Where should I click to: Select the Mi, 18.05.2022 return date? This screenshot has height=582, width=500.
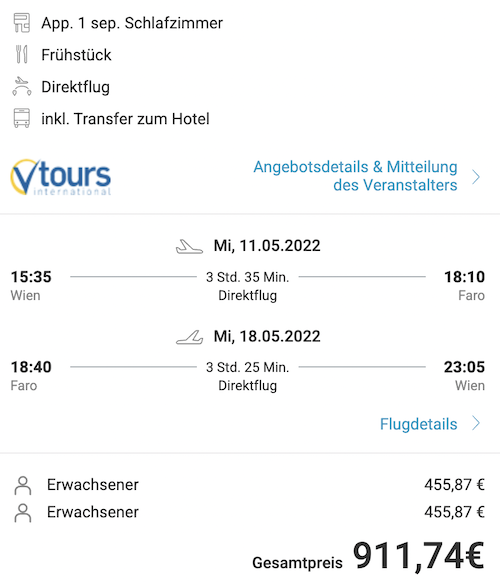click(267, 336)
